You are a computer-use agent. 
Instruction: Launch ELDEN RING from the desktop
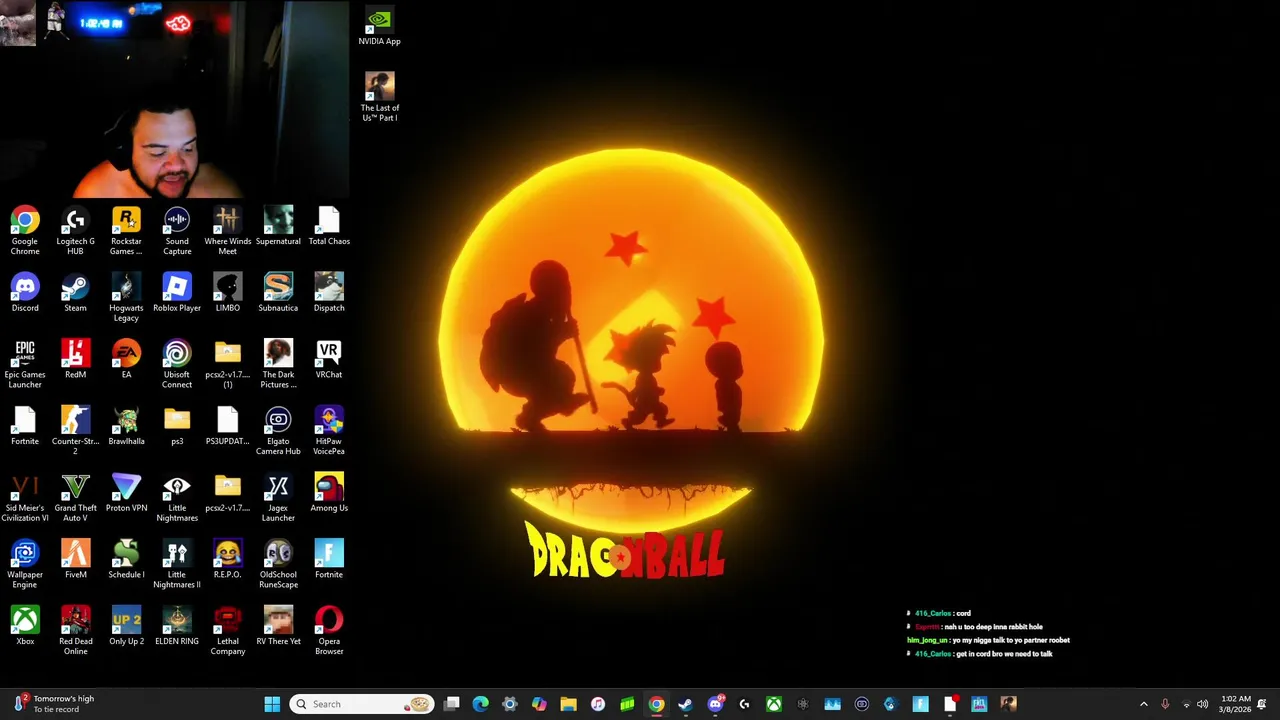click(x=177, y=626)
